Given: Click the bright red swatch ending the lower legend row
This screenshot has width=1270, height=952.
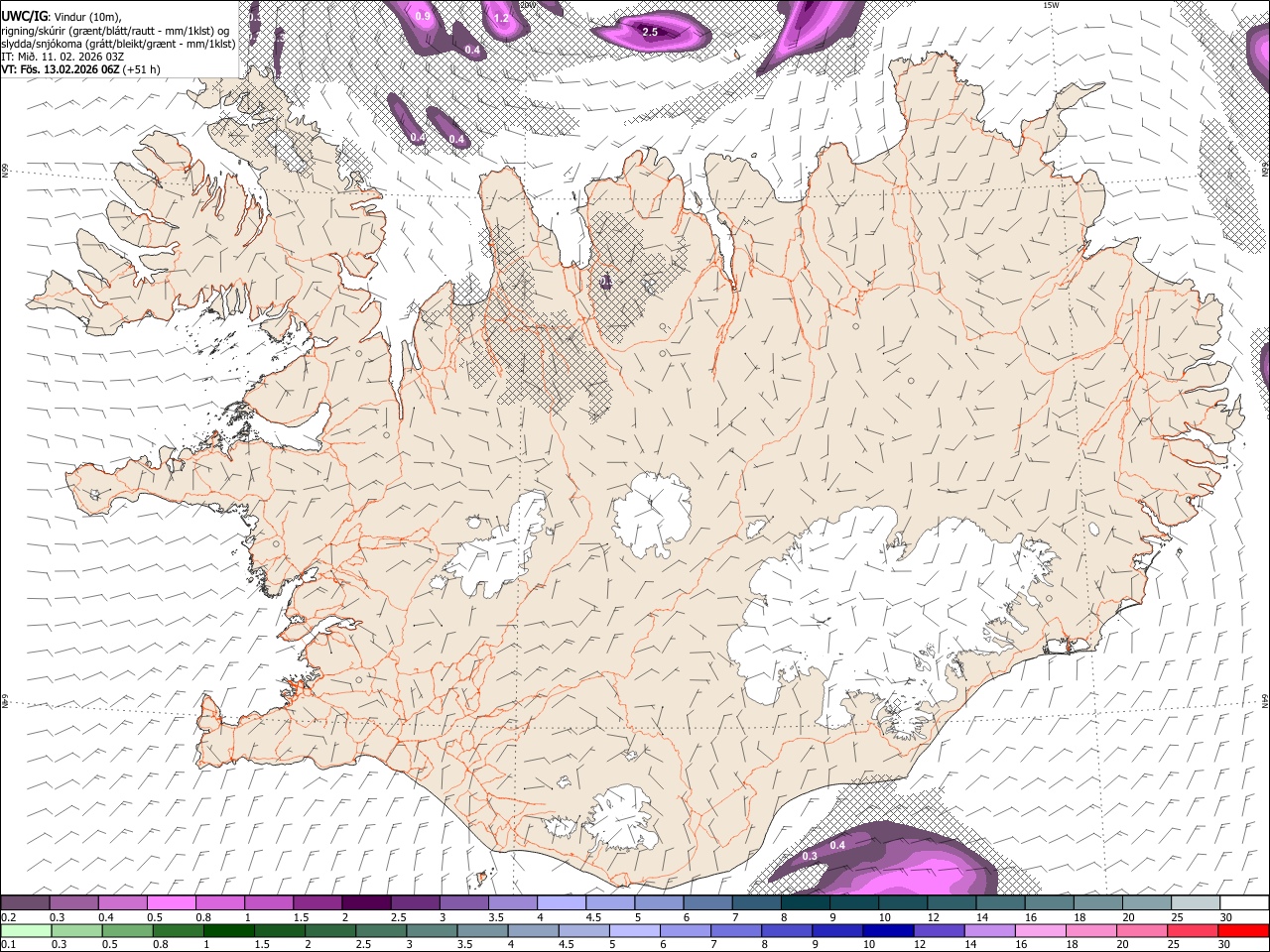Looking at the screenshot, I should pos(1244,931).
